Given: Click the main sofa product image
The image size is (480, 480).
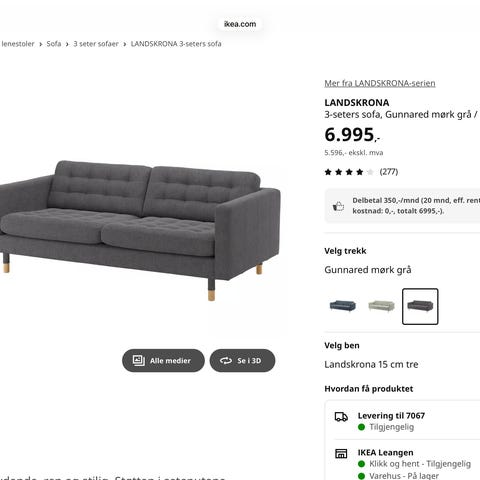Looking at the screenshot, I should [x=140, y=230].
